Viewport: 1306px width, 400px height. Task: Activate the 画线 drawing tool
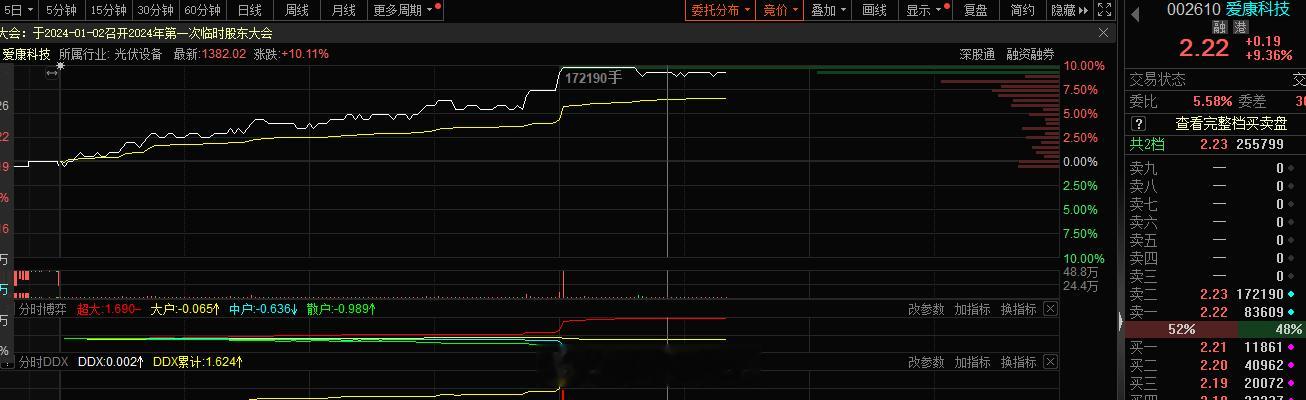click(x=874, y=10)
